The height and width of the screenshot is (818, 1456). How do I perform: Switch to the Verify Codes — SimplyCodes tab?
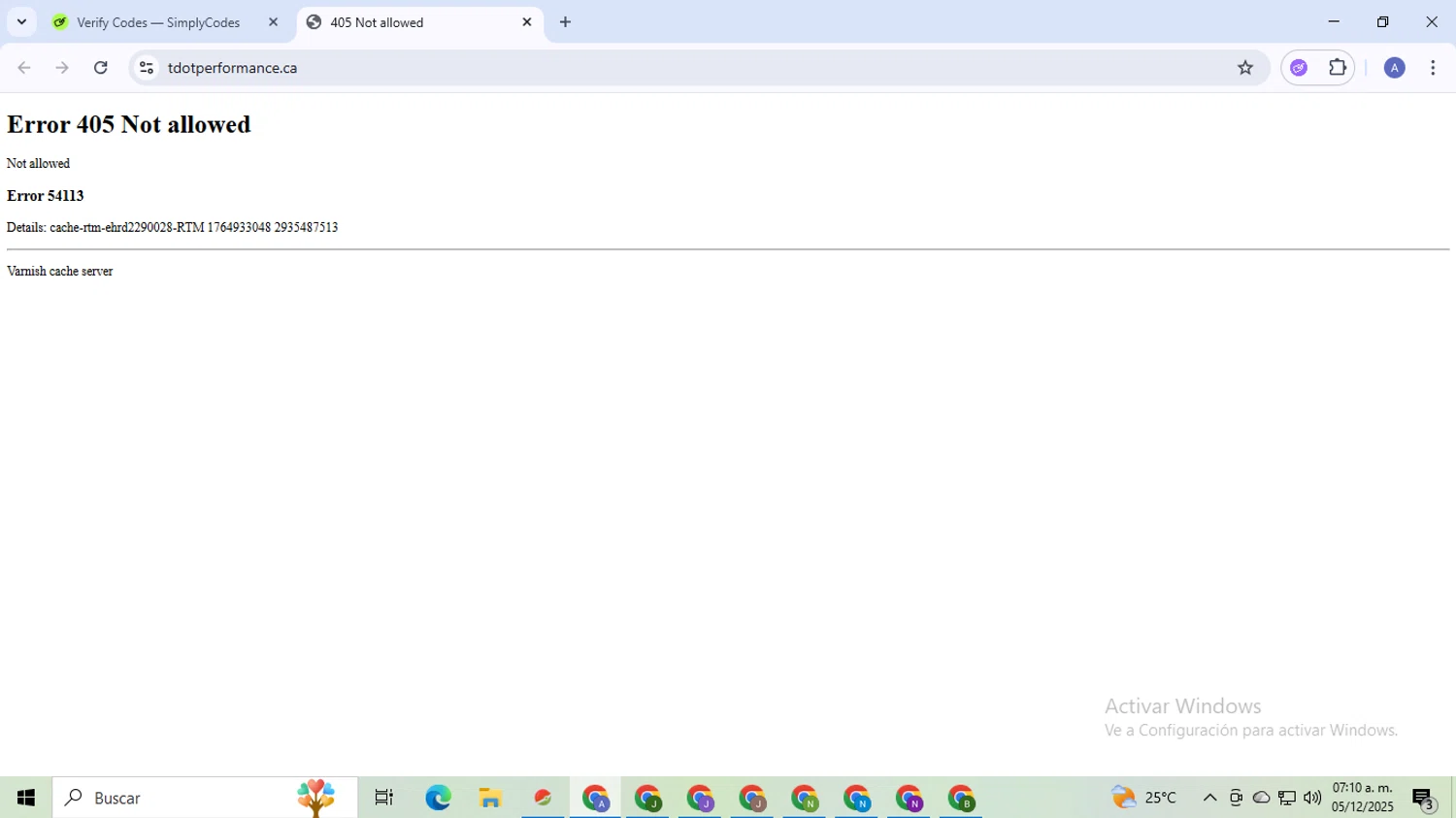pos(165,22)
